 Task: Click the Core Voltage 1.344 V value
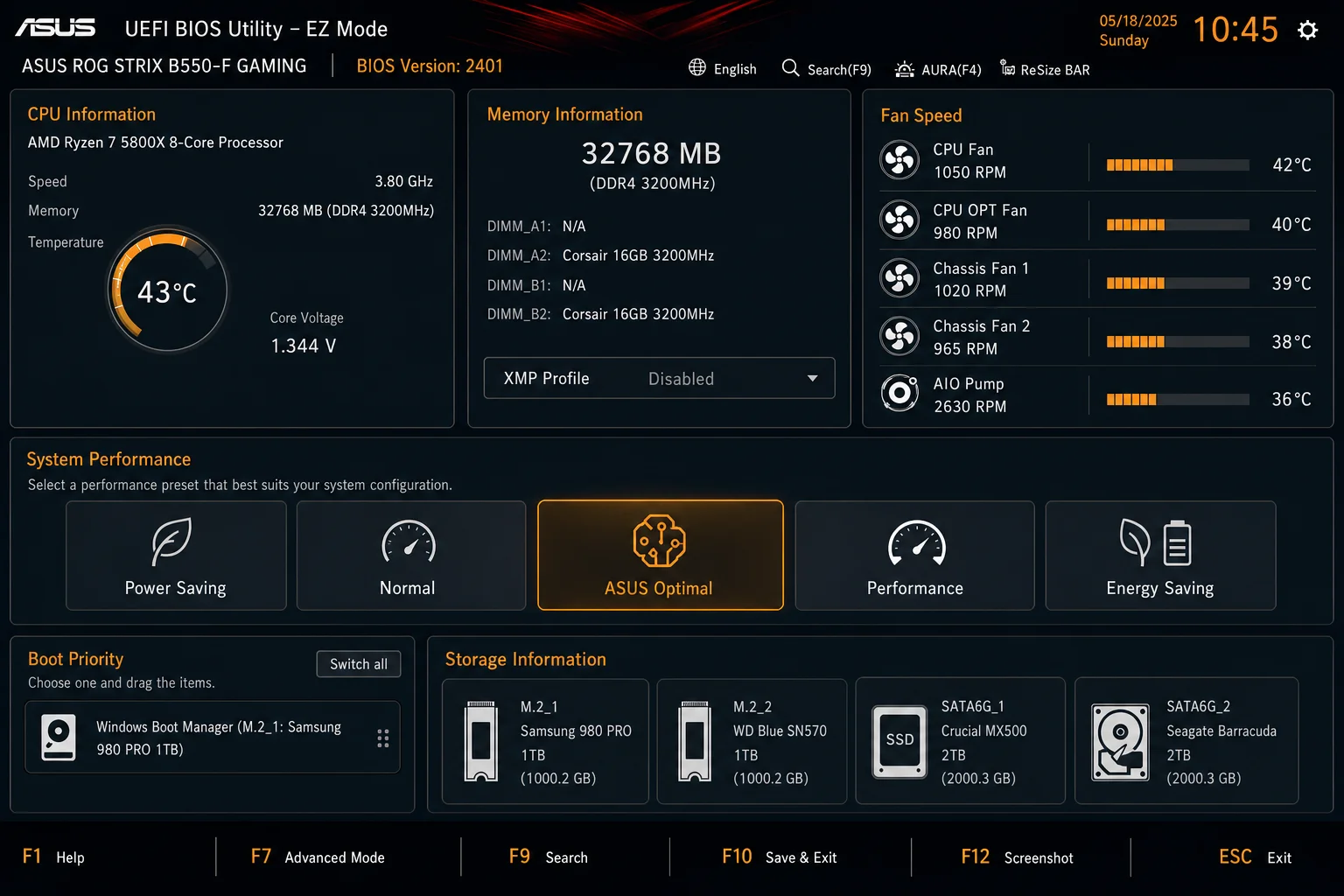pyautogui.click(x=304, y=346)
